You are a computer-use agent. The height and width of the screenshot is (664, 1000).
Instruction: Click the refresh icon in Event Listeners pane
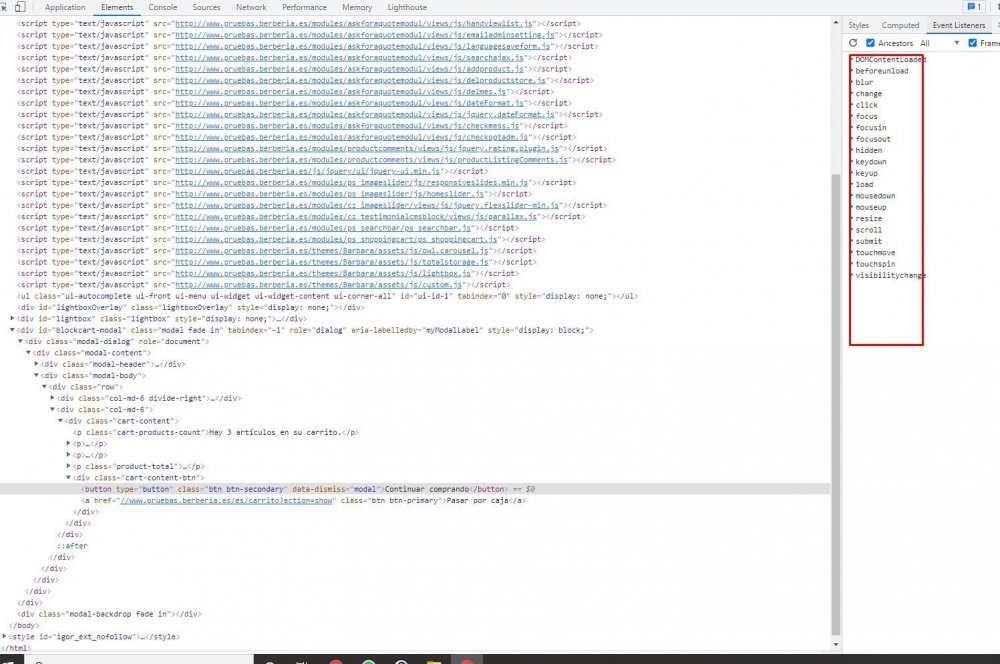pos(853,42)
